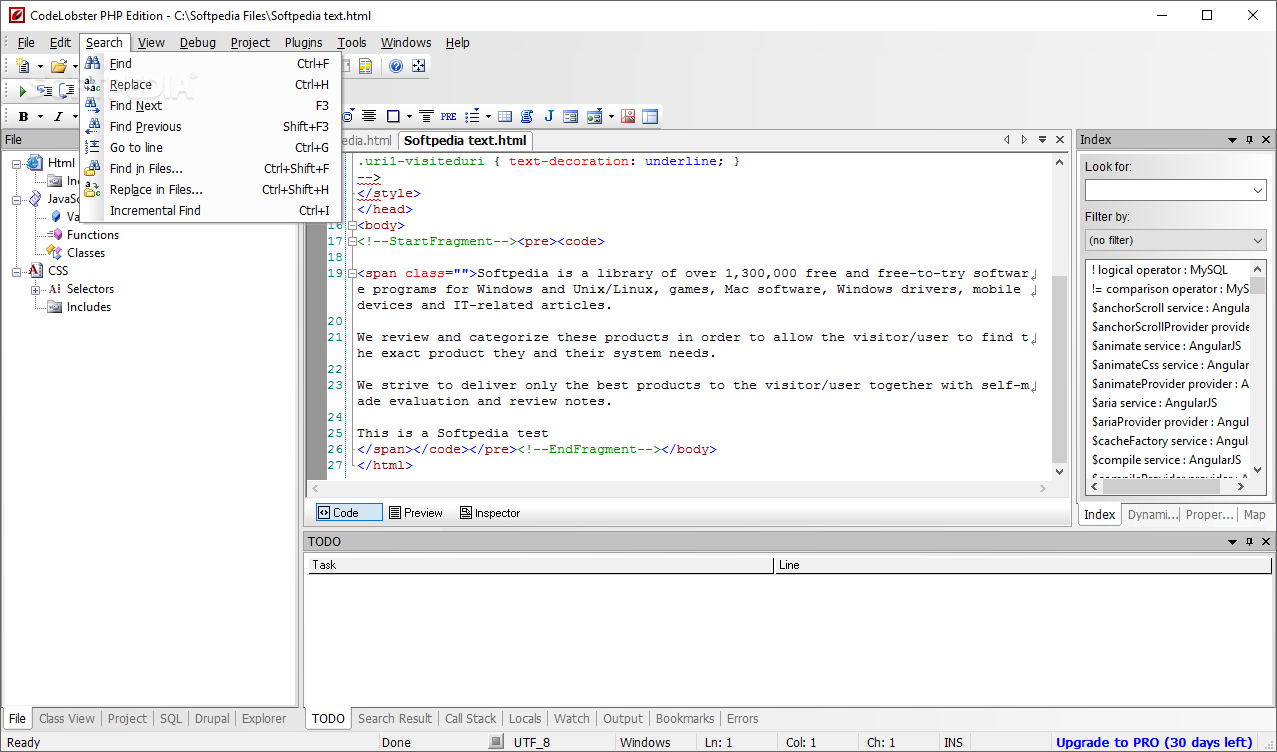Click the square border box icon
Screen dimensions: 1277x752
pyautogui.click(x=393, y=116)
